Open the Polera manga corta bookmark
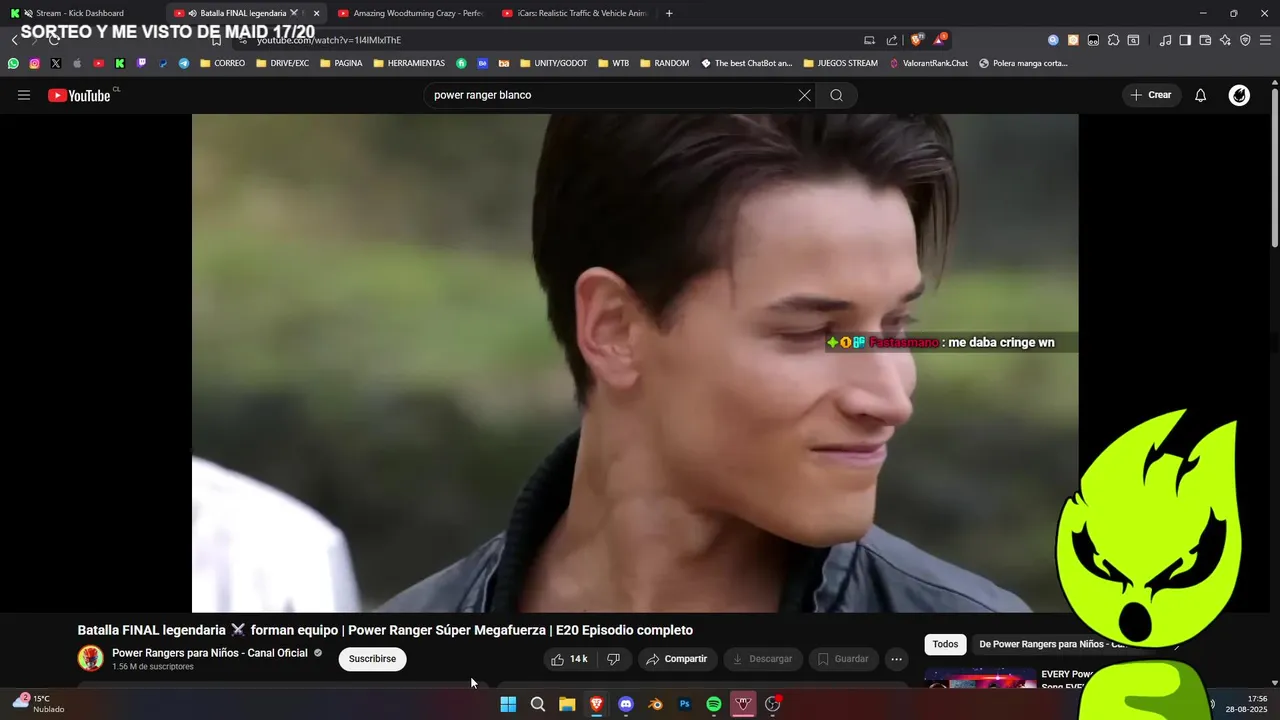The image size is (1280, 720). pyautogui.click(x=1023, y=63)
